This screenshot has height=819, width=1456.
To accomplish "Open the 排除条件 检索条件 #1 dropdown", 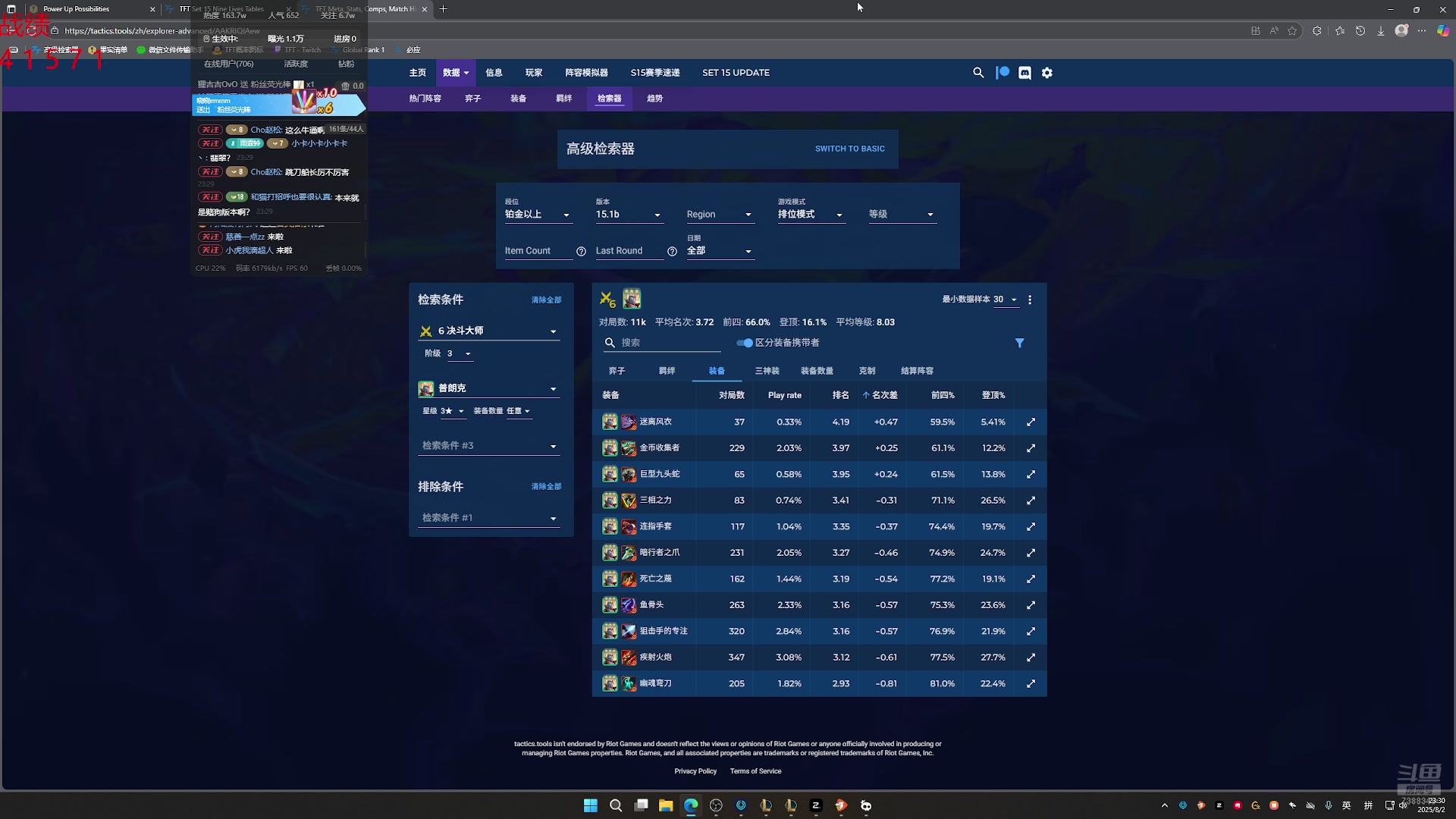I will tap(489, 518).
